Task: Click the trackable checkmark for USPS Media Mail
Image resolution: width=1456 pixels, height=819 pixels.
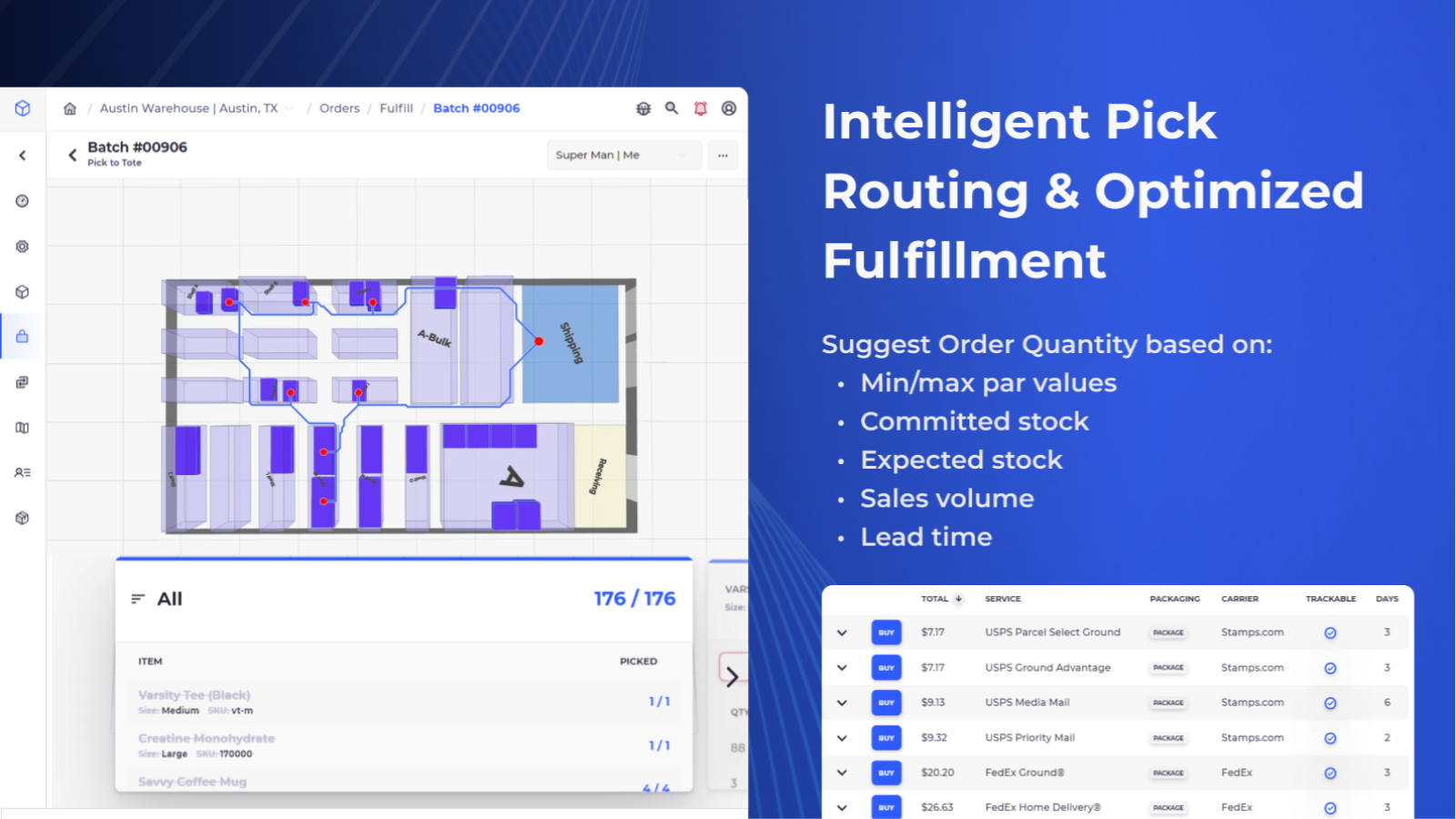Action: tap(1330, 702)
